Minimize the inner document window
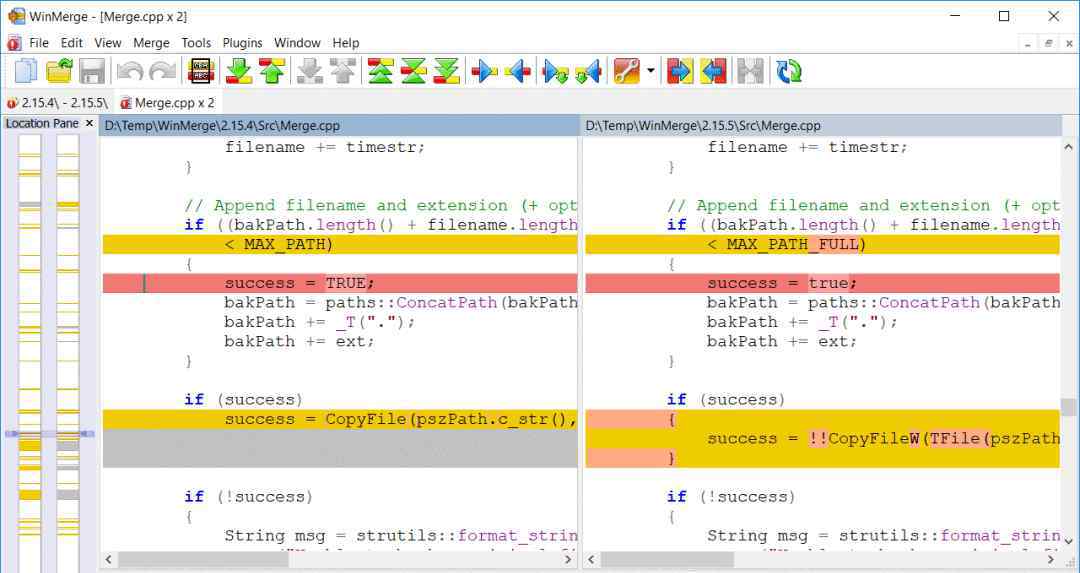The width and height of the screenshot is (1080, 573). point(1027,43)
